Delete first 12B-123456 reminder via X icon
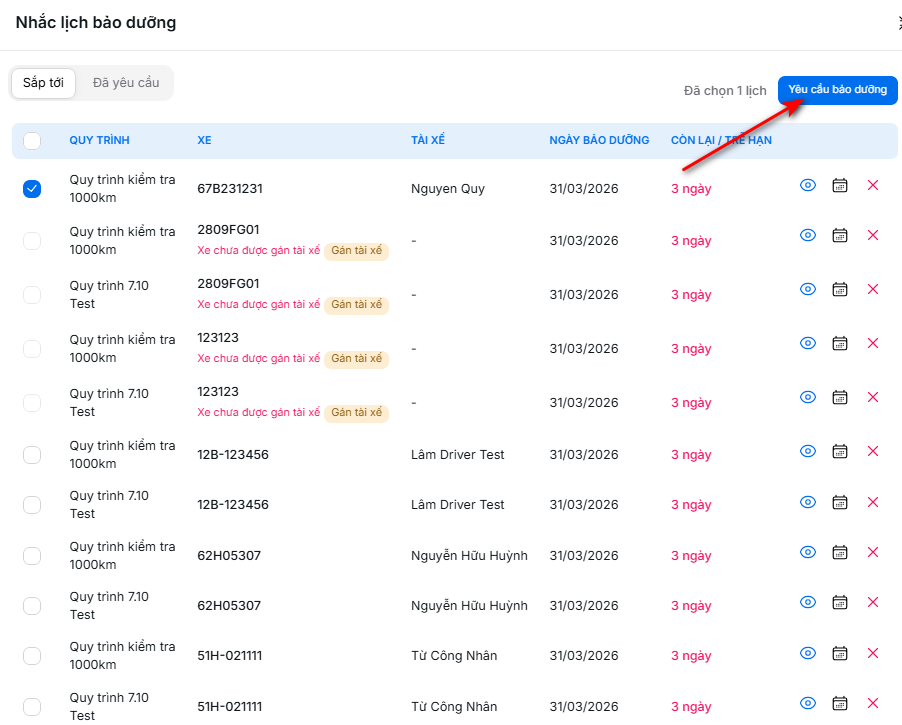Viewport: 902px width, 725px height. coord(872,452)
